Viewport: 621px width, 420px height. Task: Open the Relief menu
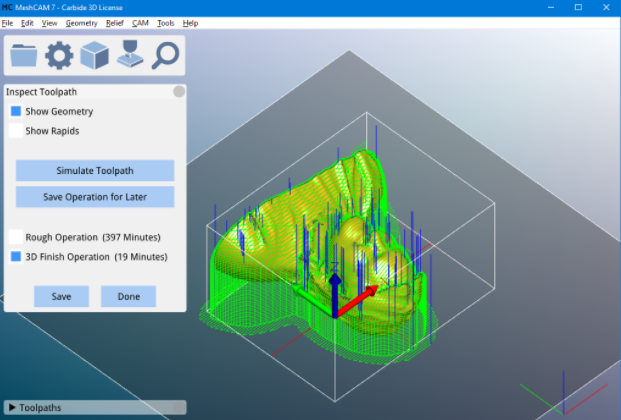114,23
